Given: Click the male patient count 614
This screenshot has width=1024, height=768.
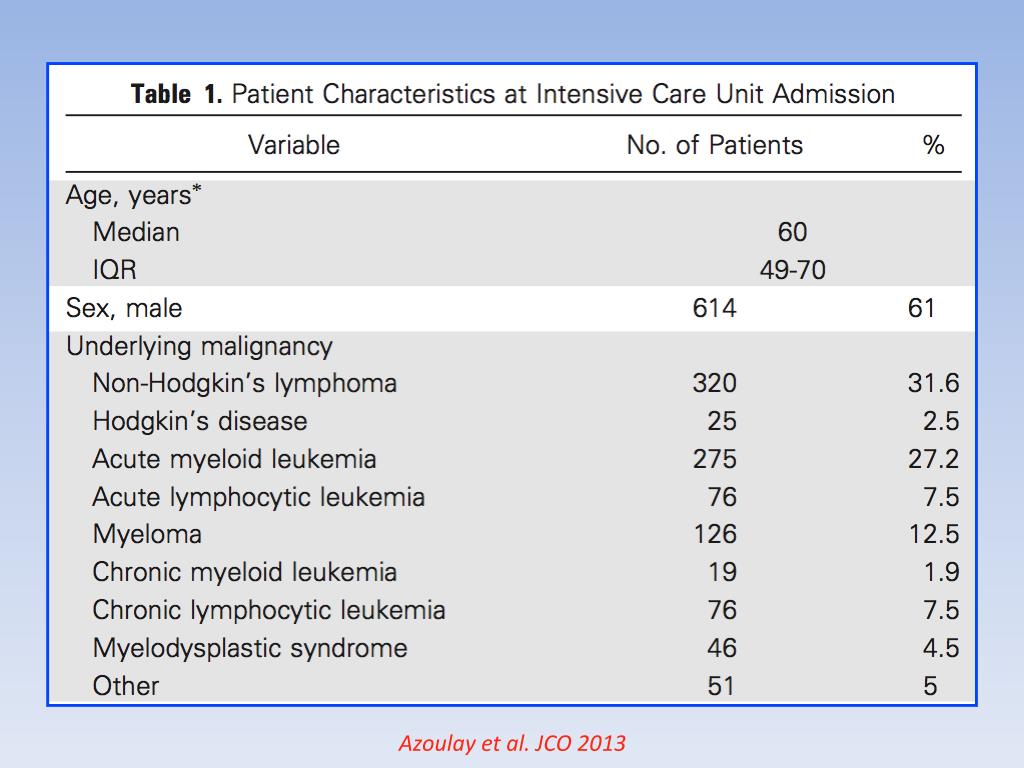Looking at the screenshot, I should pyautogui.click(x=714, y=308).
